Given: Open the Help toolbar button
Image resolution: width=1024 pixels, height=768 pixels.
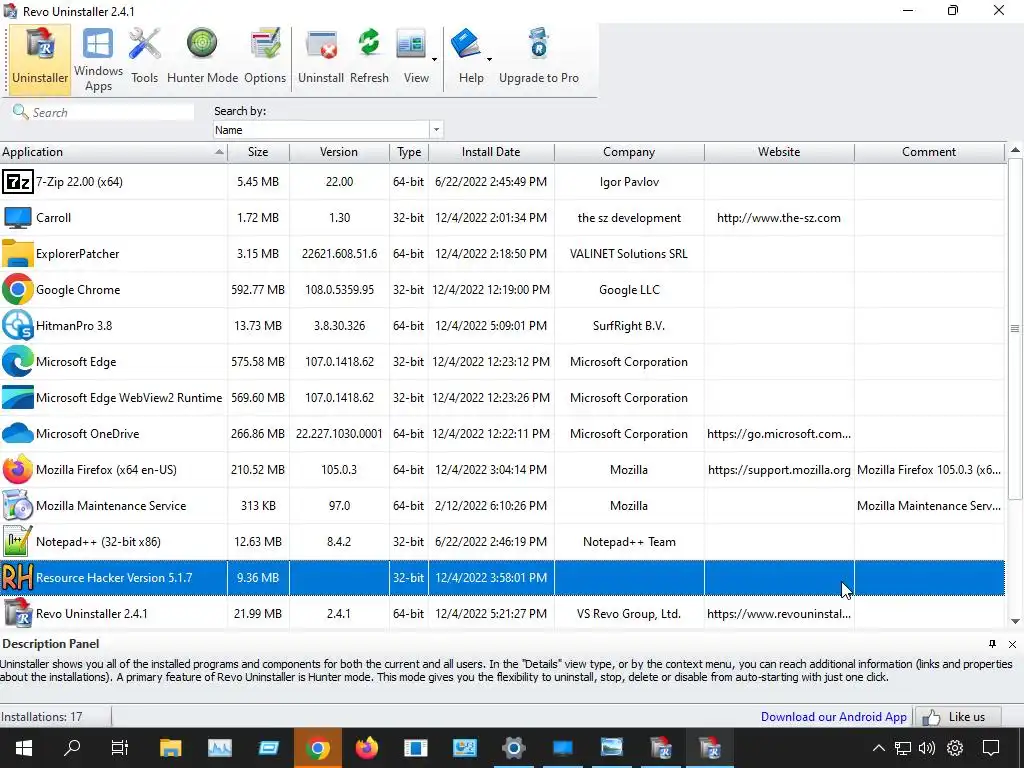Looking at the screenshot, I should point(467,59).
